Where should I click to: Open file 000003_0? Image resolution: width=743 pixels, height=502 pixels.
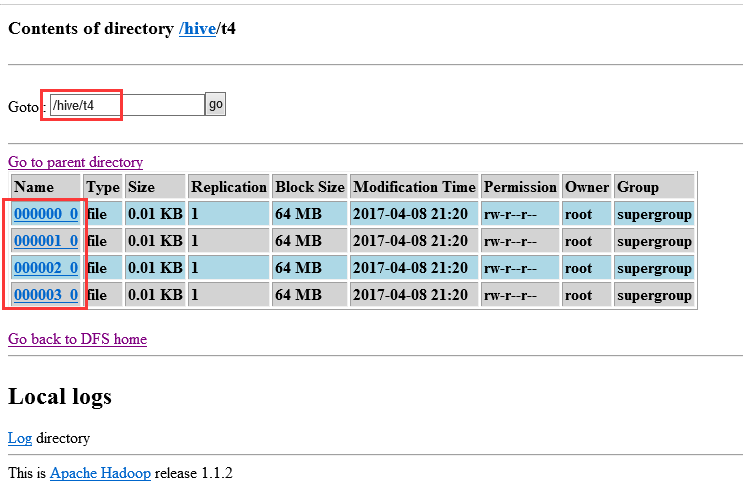coord(46,295)
